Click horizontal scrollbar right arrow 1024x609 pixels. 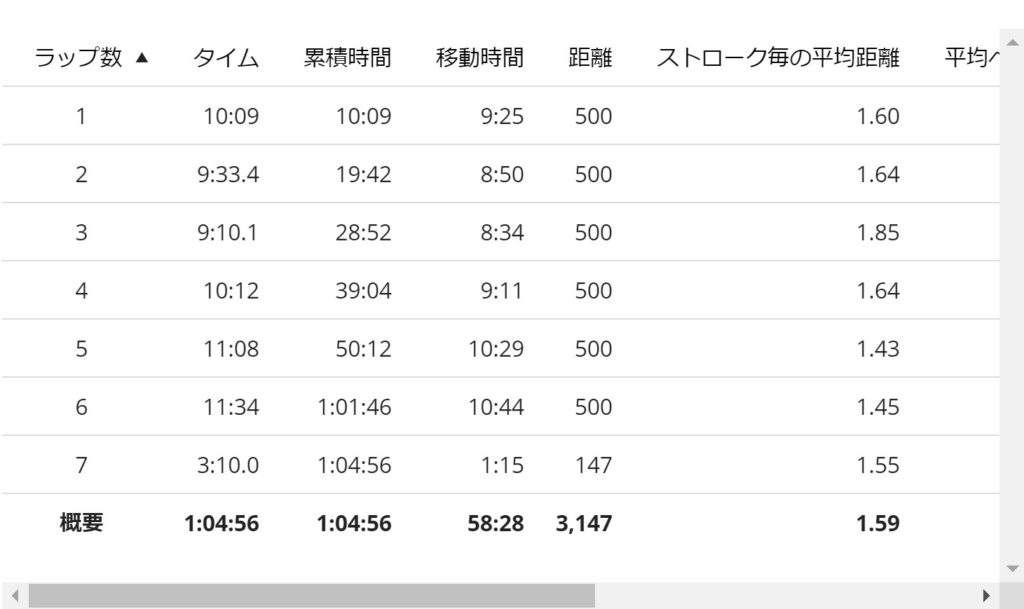click(986, 595)
